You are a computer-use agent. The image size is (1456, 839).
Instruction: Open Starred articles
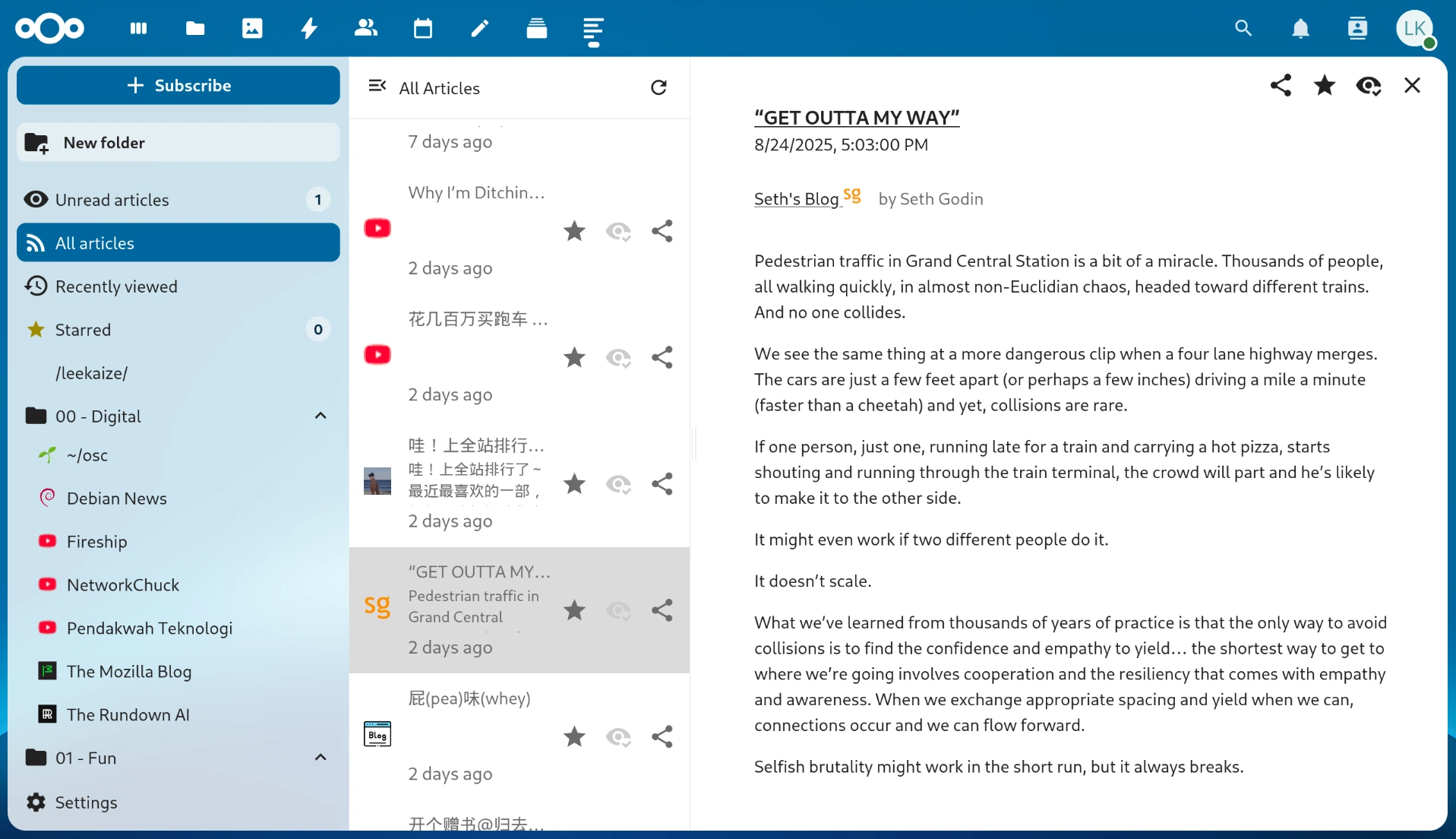pos(178,330)
